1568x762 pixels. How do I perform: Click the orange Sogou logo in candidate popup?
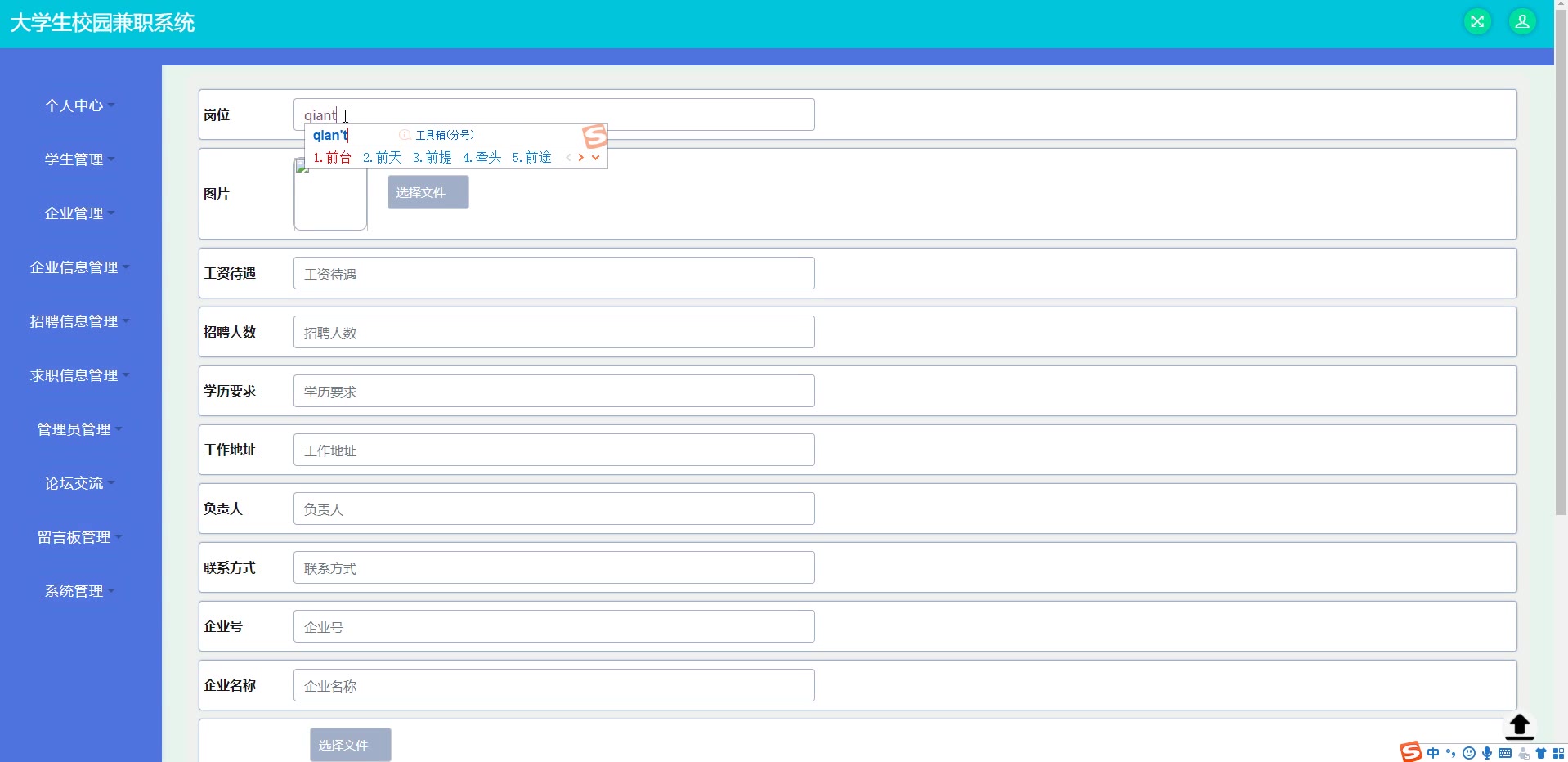click(595, 136)
